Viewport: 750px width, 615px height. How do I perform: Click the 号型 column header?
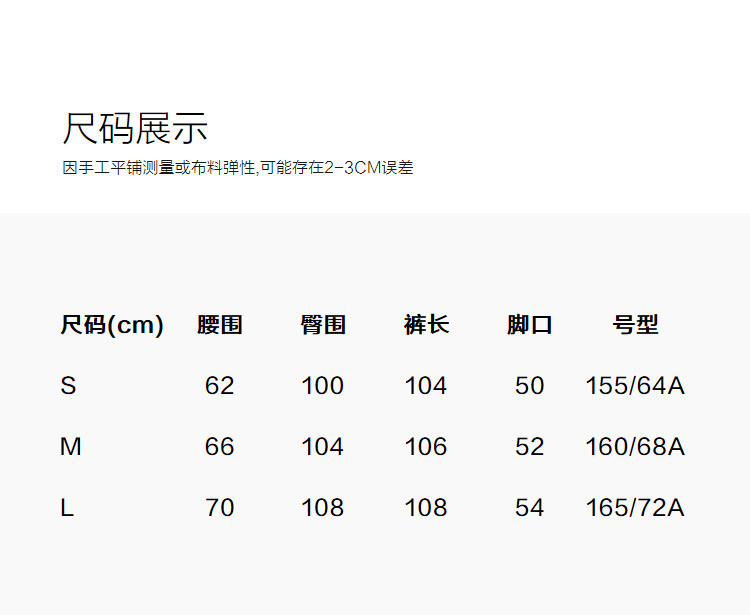635,325
